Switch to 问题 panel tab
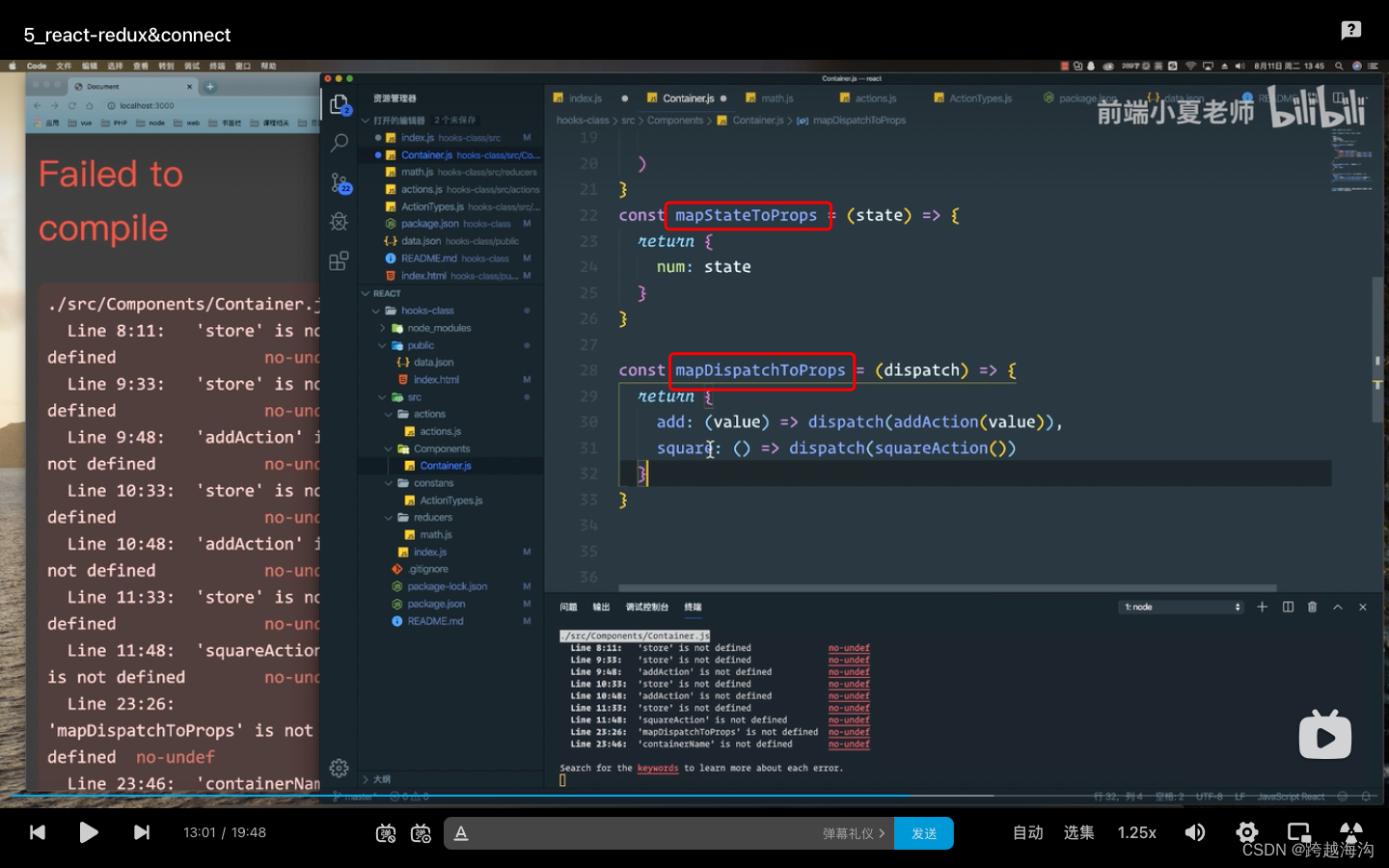The image size is (1389, 868). 568,607
